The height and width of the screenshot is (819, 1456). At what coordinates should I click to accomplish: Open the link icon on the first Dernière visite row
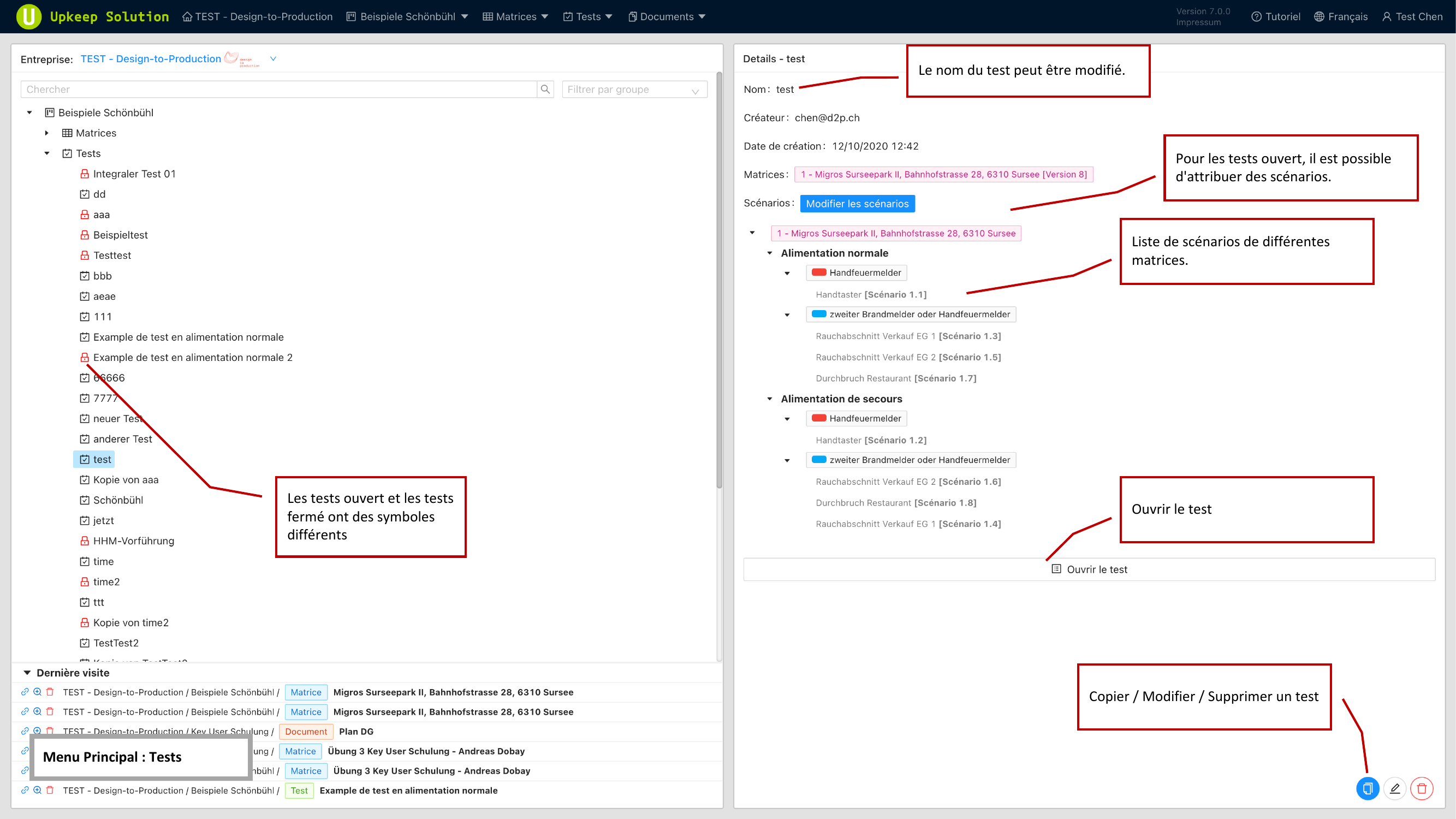pos(25,692)
